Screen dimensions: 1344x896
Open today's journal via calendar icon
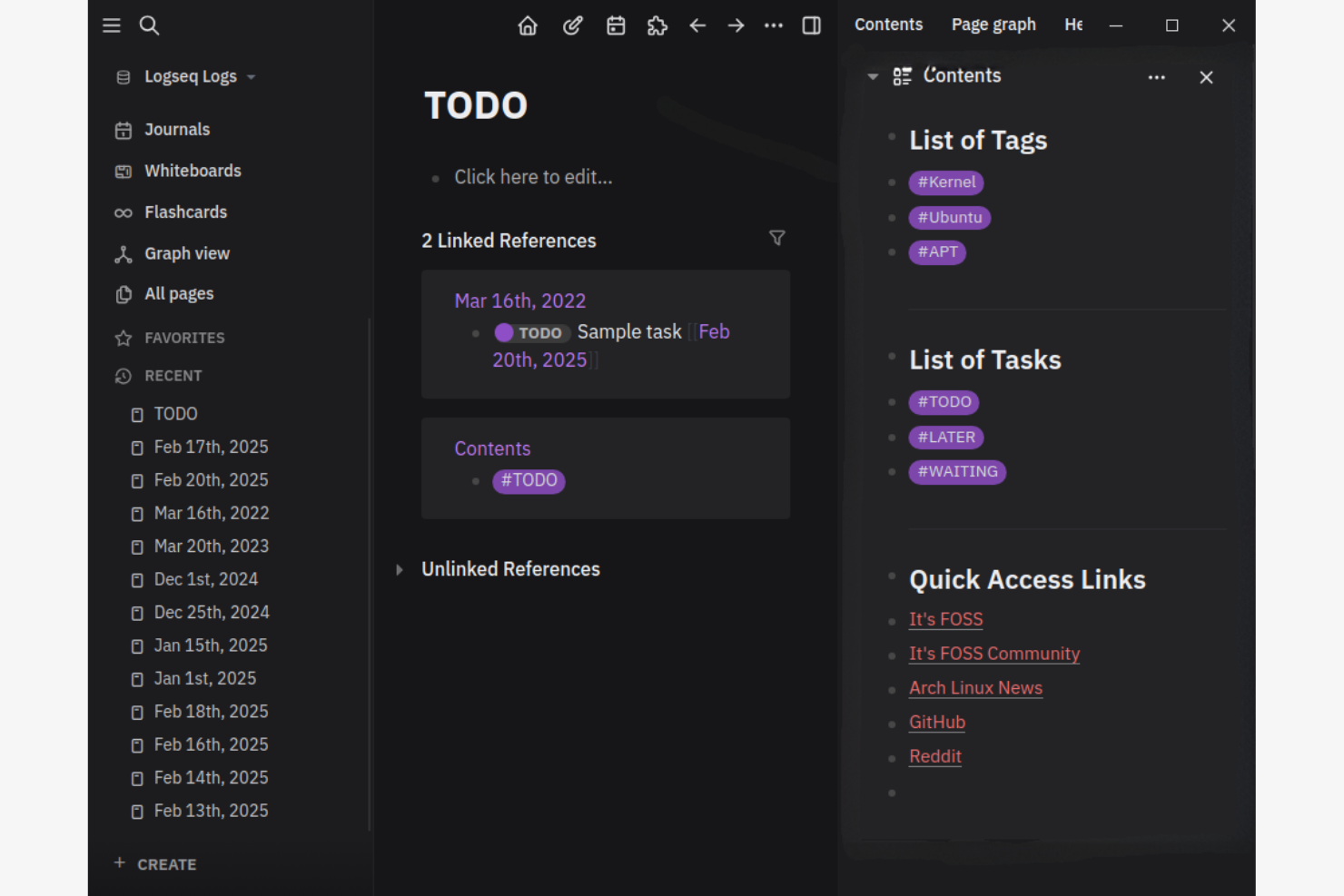[x=616, y=25]
